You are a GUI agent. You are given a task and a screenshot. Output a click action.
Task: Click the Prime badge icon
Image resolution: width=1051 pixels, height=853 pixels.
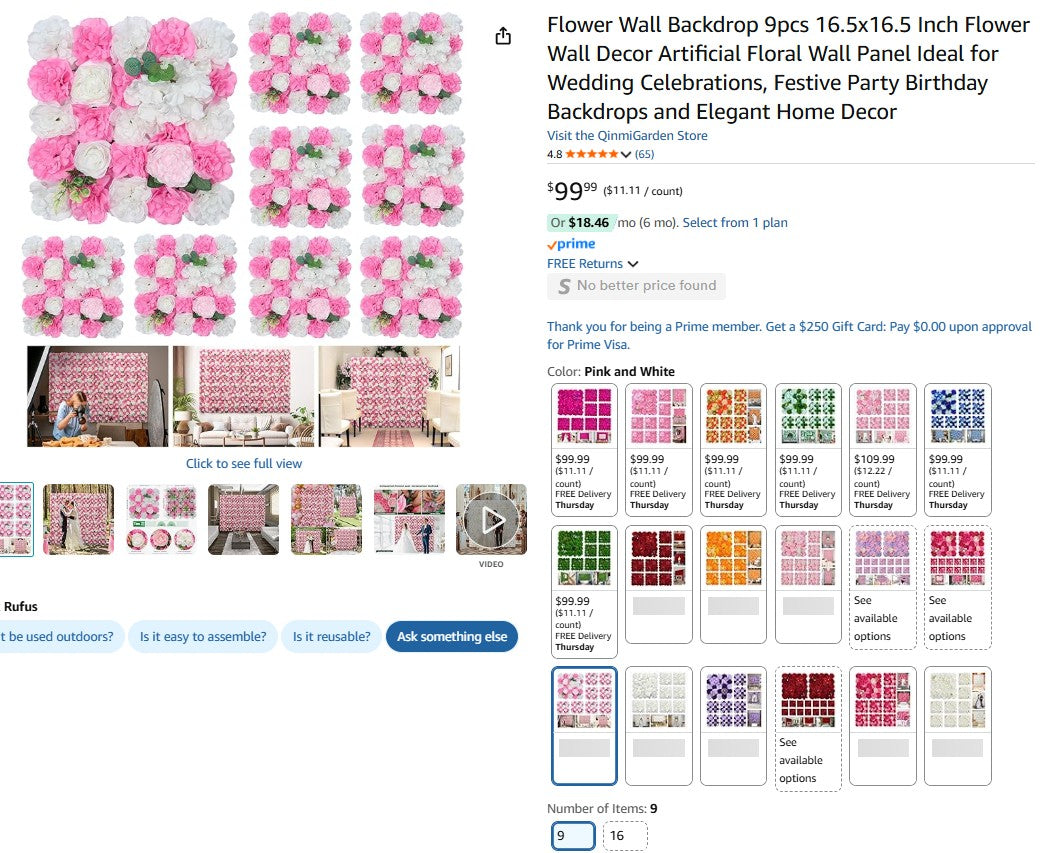pos(571,243)
